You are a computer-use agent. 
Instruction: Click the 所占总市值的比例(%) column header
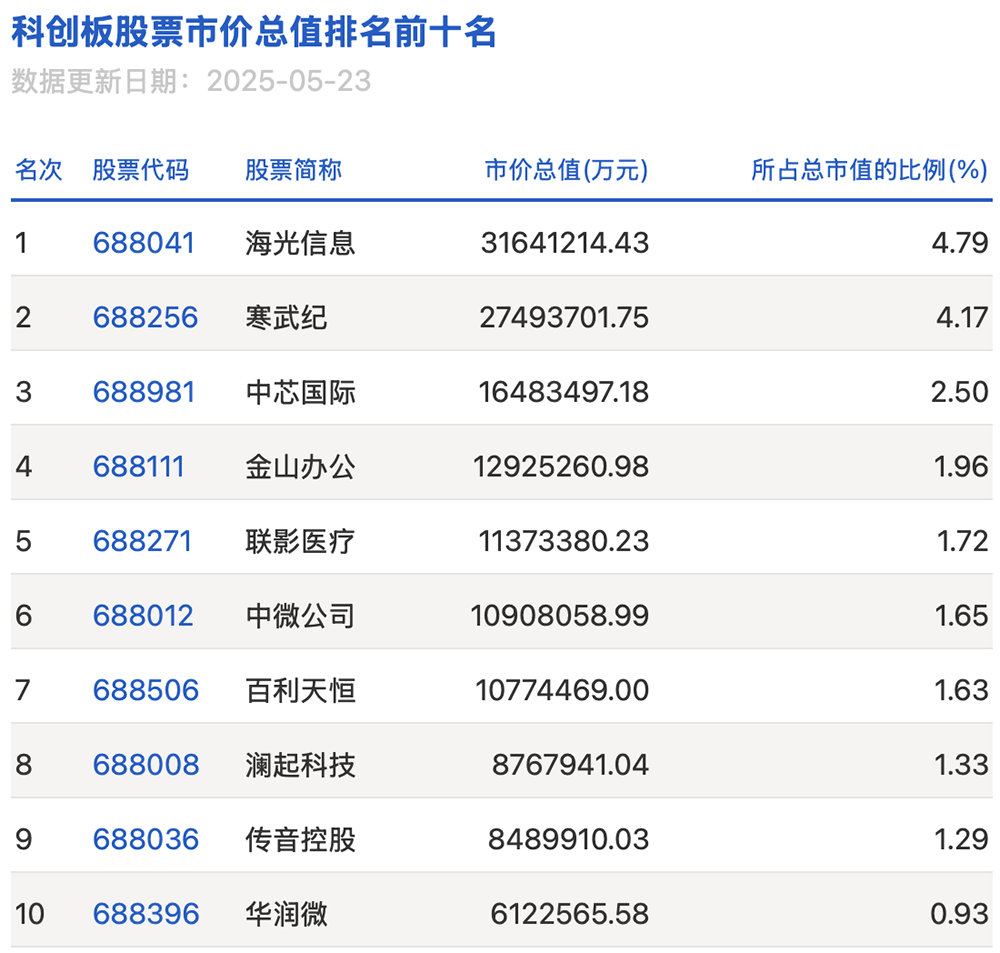[x=869, y=170]
